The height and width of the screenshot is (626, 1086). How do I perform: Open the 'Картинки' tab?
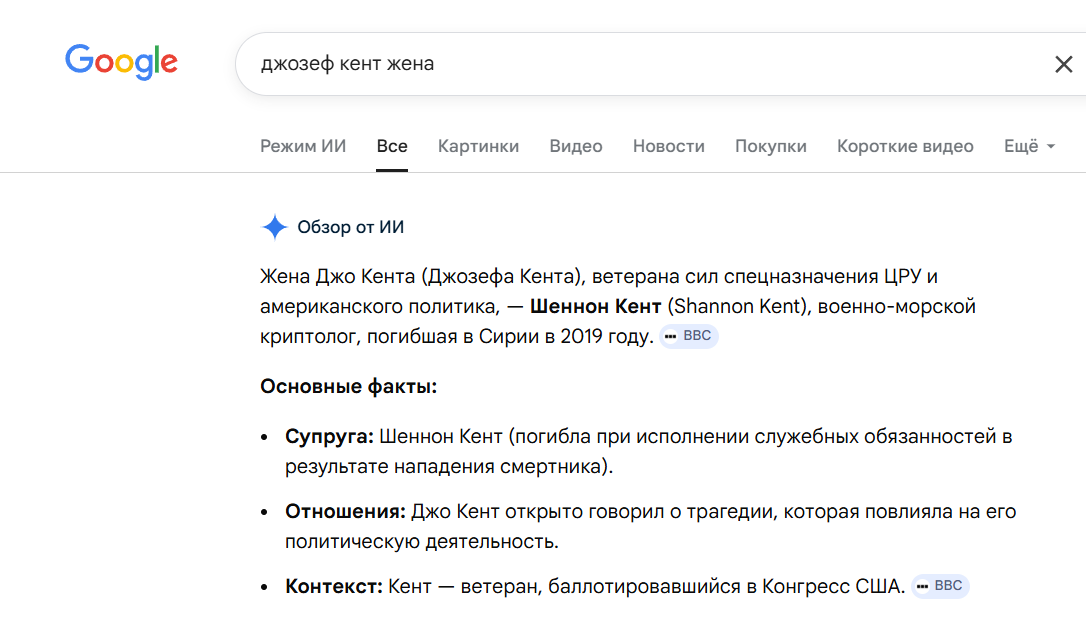tap(478, 146)
